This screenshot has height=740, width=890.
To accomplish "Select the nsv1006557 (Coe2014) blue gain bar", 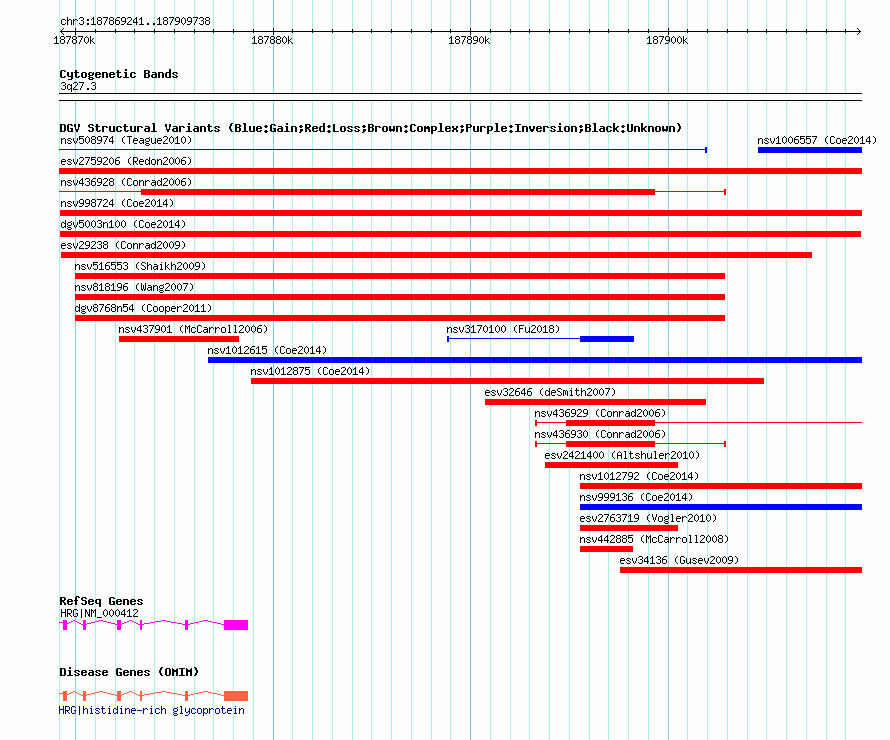I will 809,150.
